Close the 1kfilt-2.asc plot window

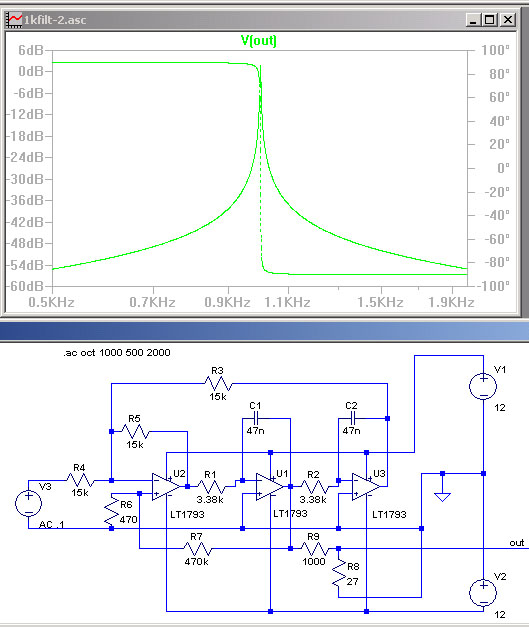point(508,20)
